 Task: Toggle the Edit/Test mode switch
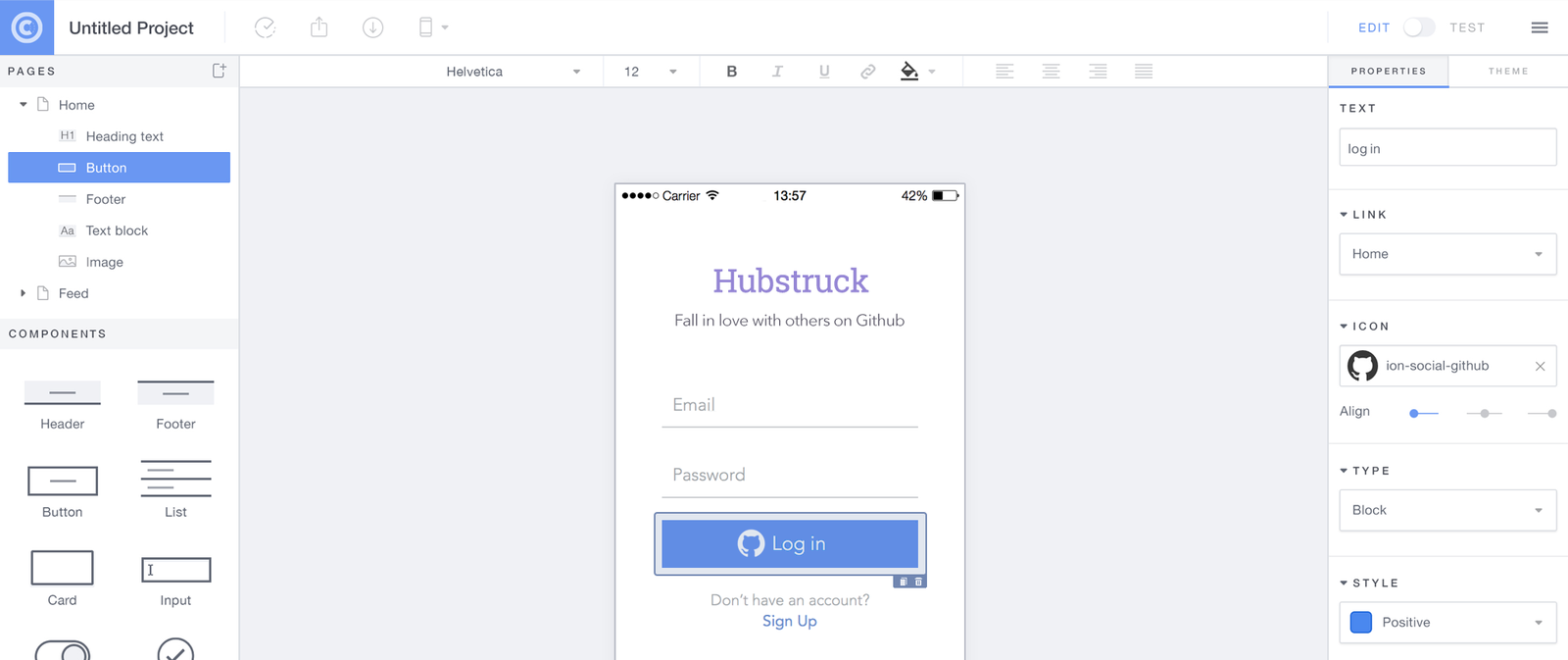click(x=1418, y=27)
